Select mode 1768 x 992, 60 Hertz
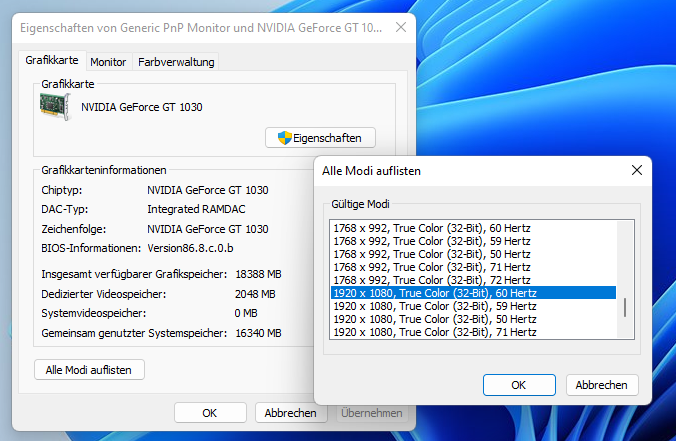This screenshot has width=676, height=441. coord(473,228)
